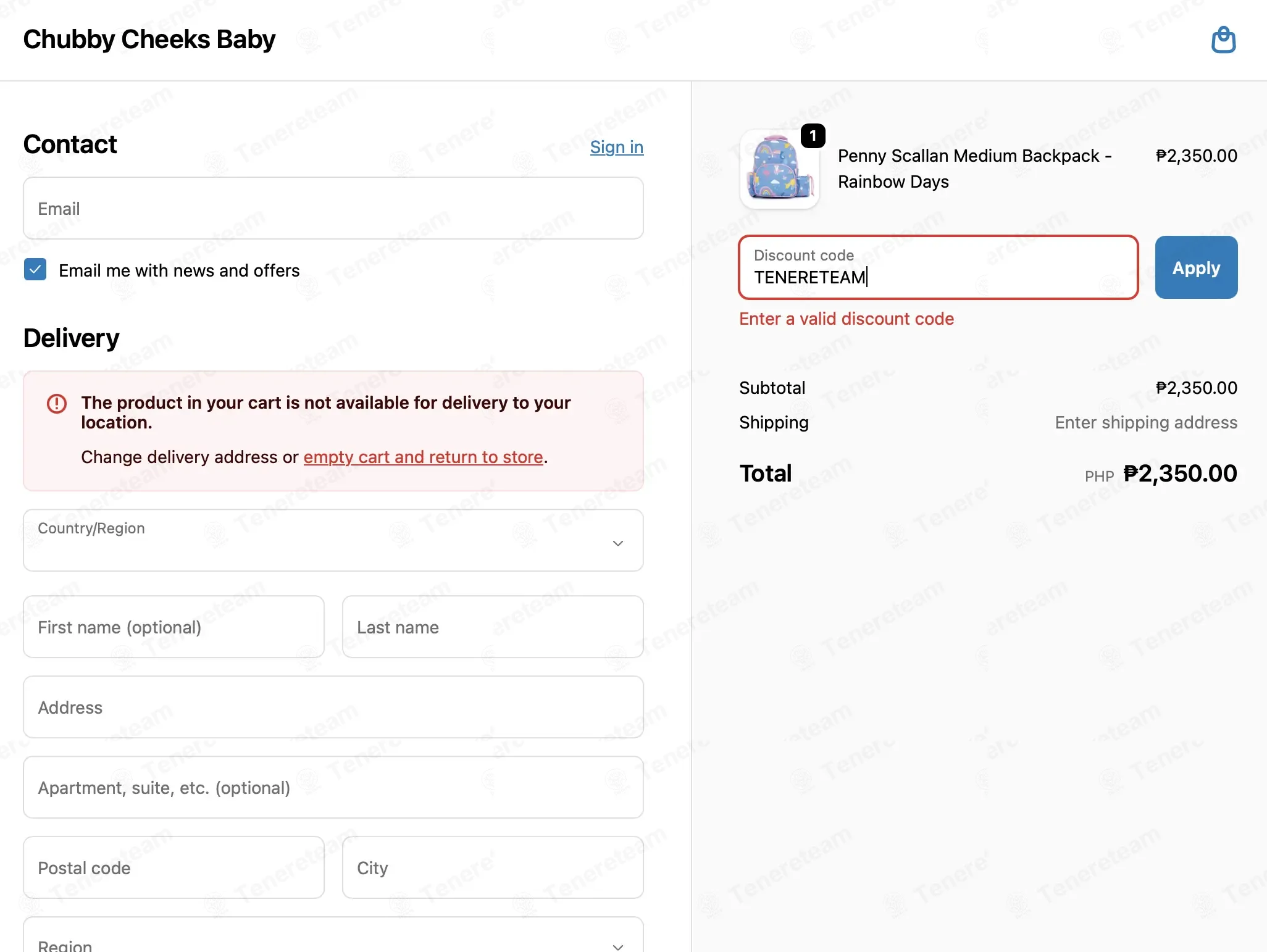Go to the Chubby Cheeks Baby store home

click(149, 40)
